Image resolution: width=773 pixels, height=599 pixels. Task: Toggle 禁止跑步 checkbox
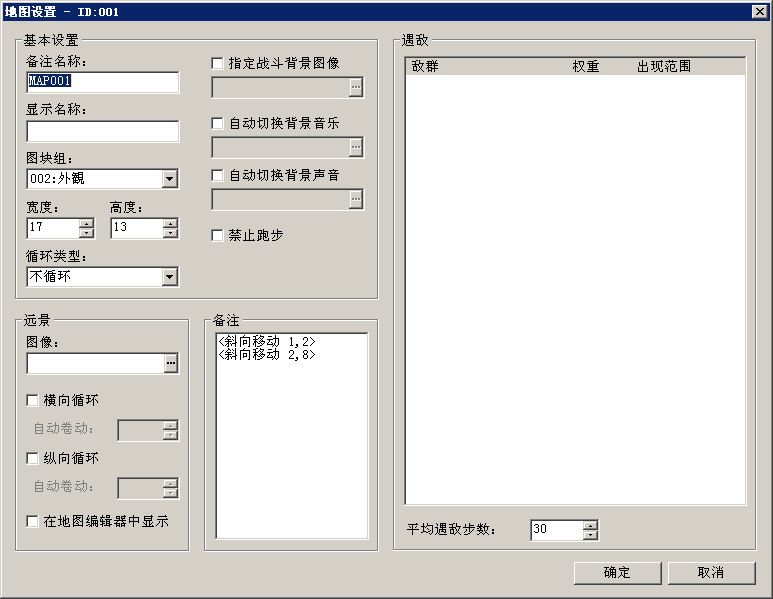(x=217, y=236)
